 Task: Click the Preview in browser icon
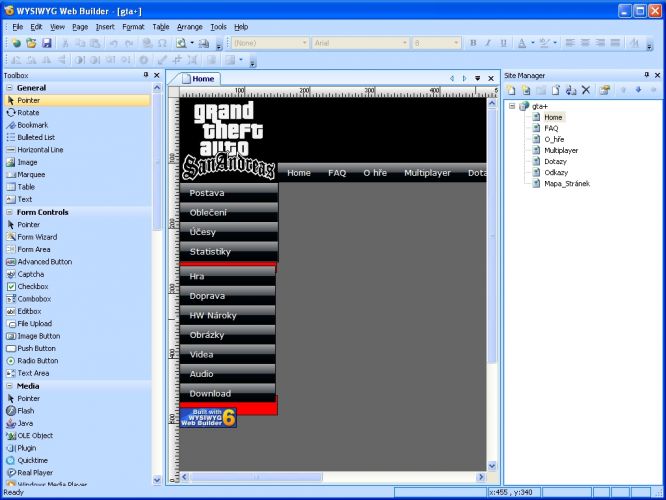181,43
